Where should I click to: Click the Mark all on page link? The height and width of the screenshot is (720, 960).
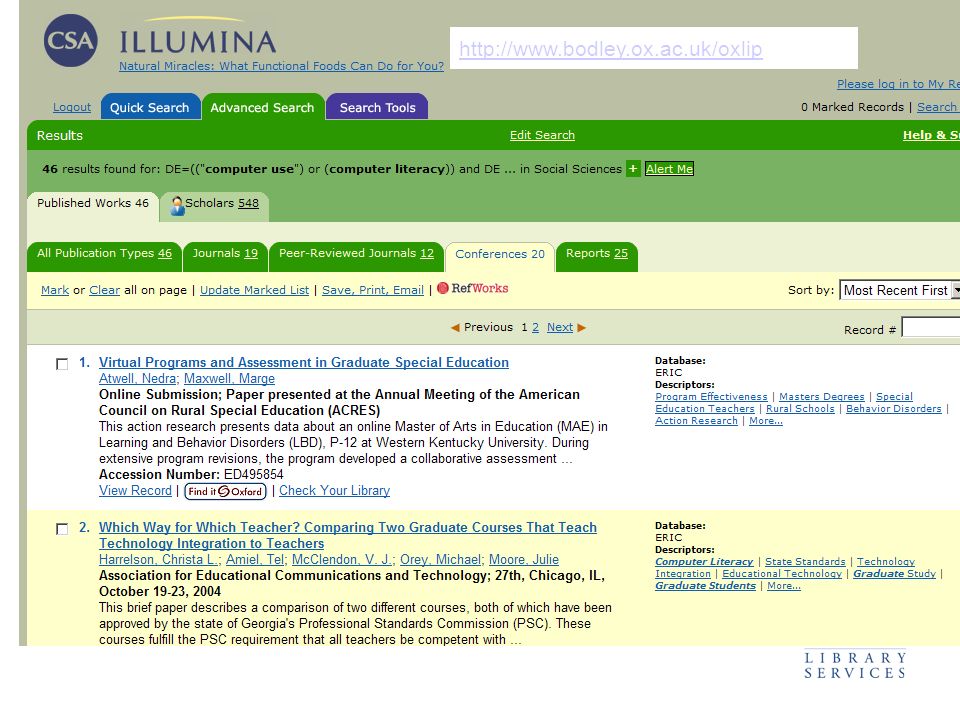[54, 290]
